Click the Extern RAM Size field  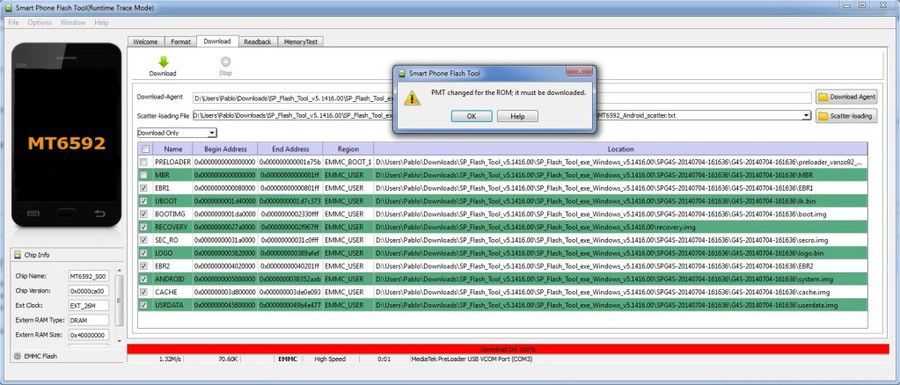88,335
